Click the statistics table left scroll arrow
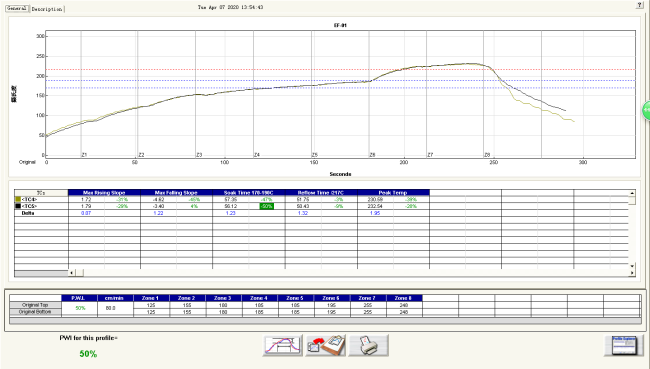 click(x=71, y=272)
